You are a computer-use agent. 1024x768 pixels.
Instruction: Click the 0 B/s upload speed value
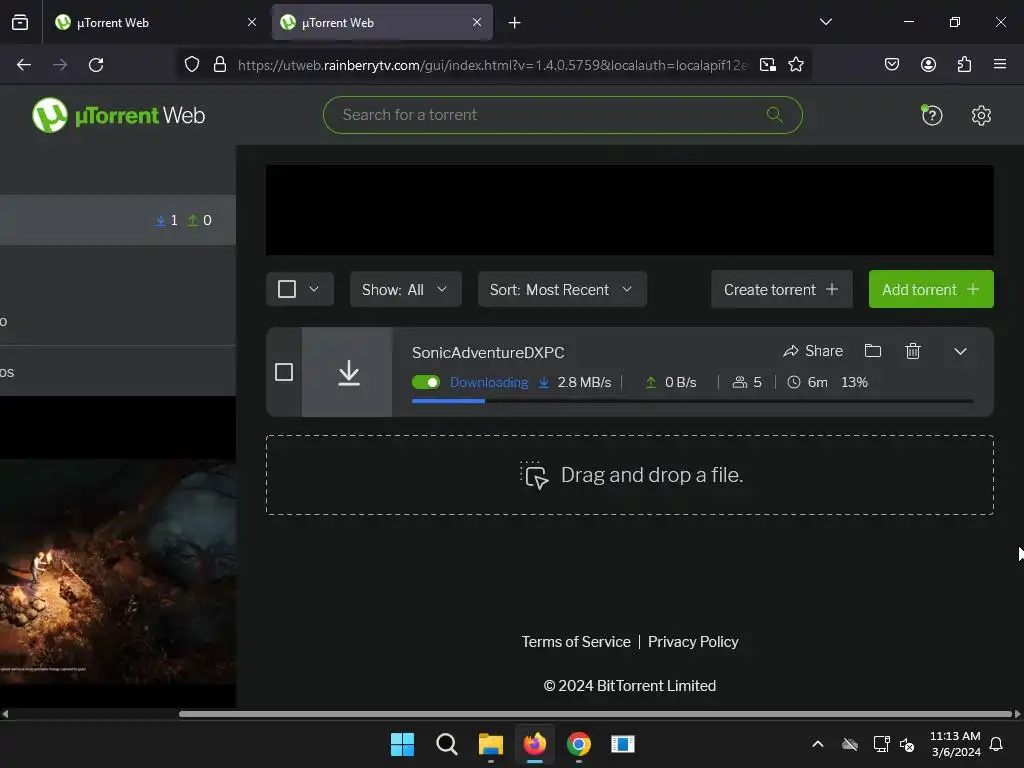680,382
